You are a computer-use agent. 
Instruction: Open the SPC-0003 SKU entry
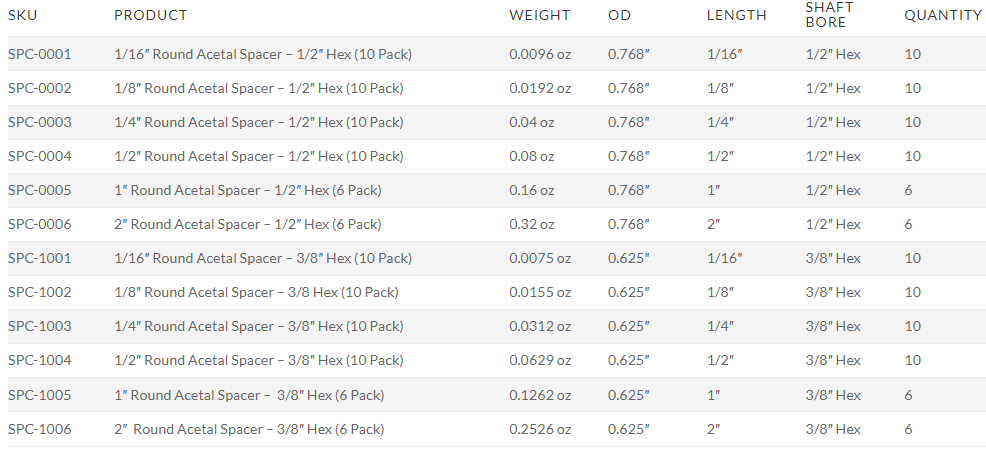(40, 122)
